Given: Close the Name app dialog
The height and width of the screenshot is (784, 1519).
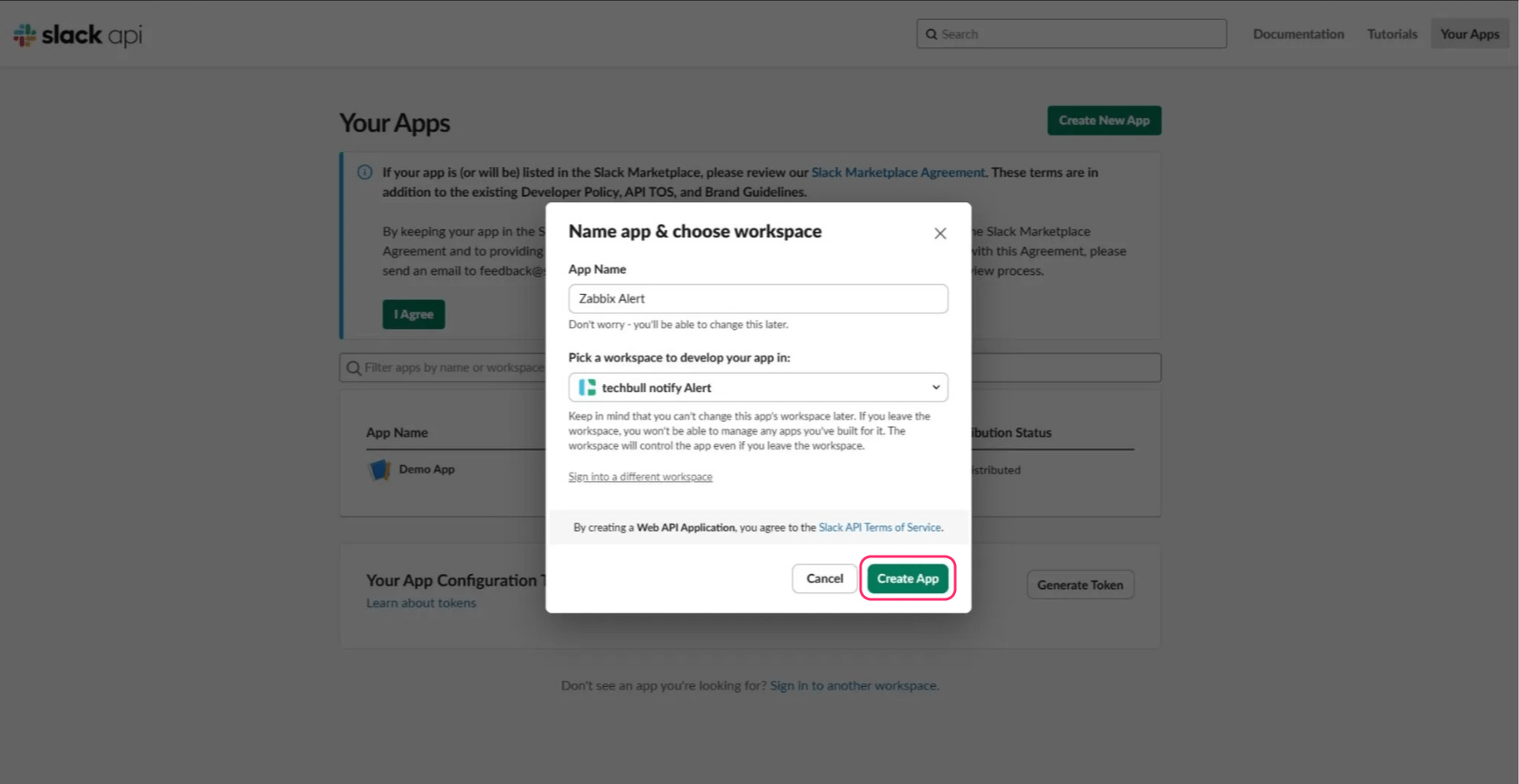Looking at the screenshot, I should pos(939,234).
